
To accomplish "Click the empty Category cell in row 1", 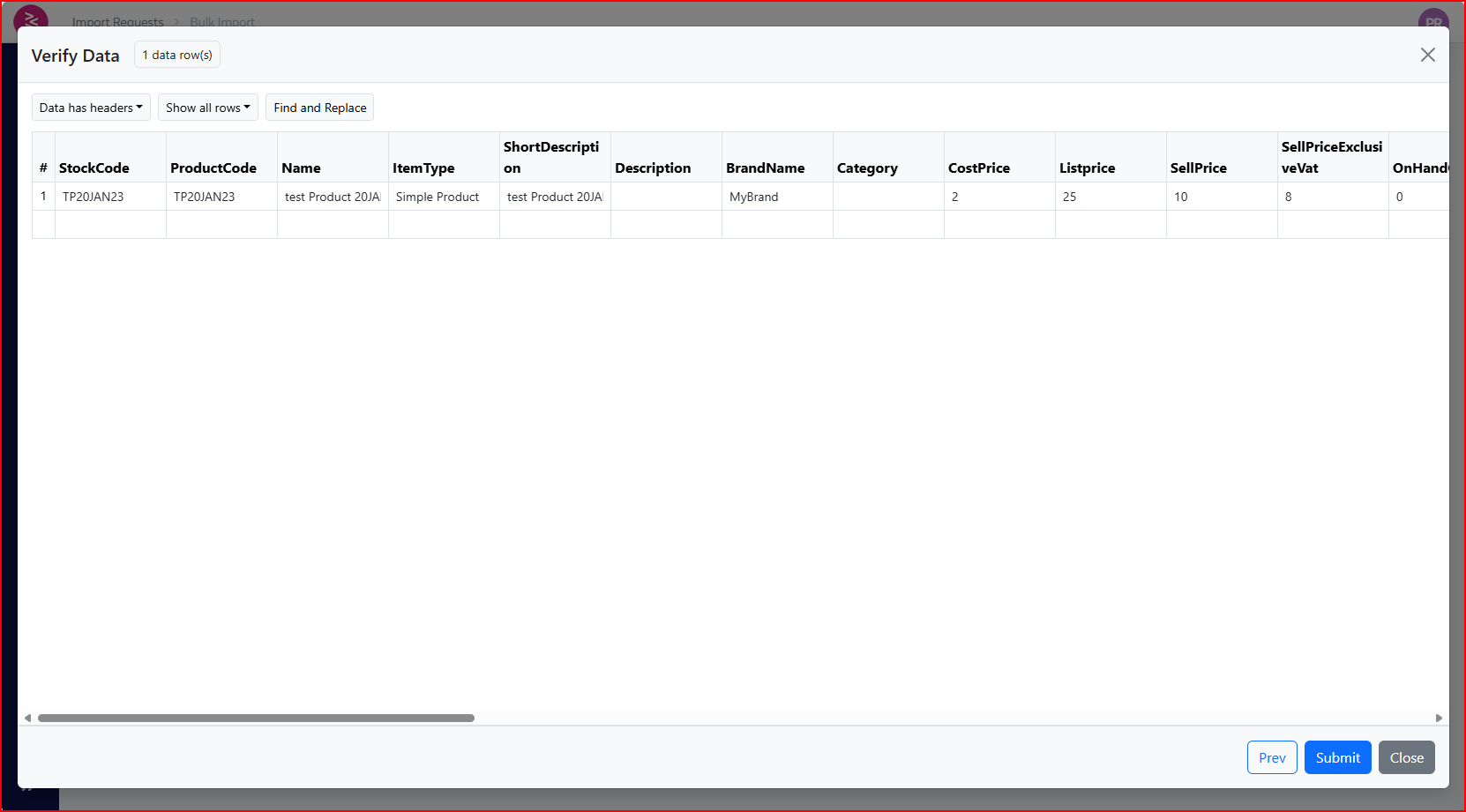I will coord(887,197).
